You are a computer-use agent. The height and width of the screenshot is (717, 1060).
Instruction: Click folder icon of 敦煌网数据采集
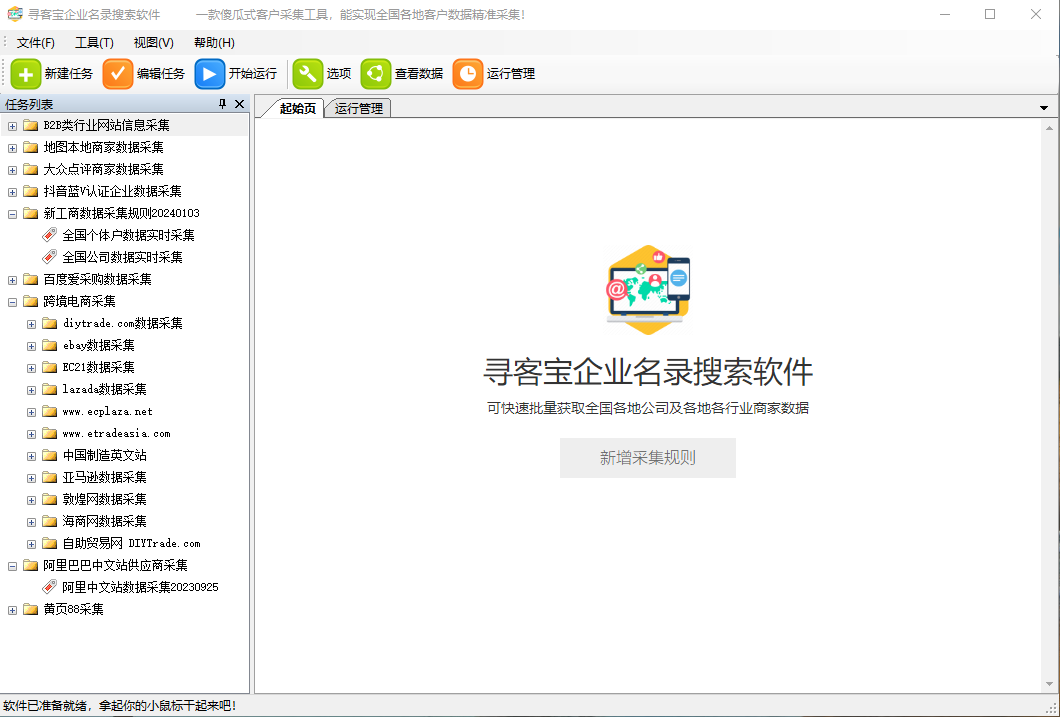tap(49, 499)
